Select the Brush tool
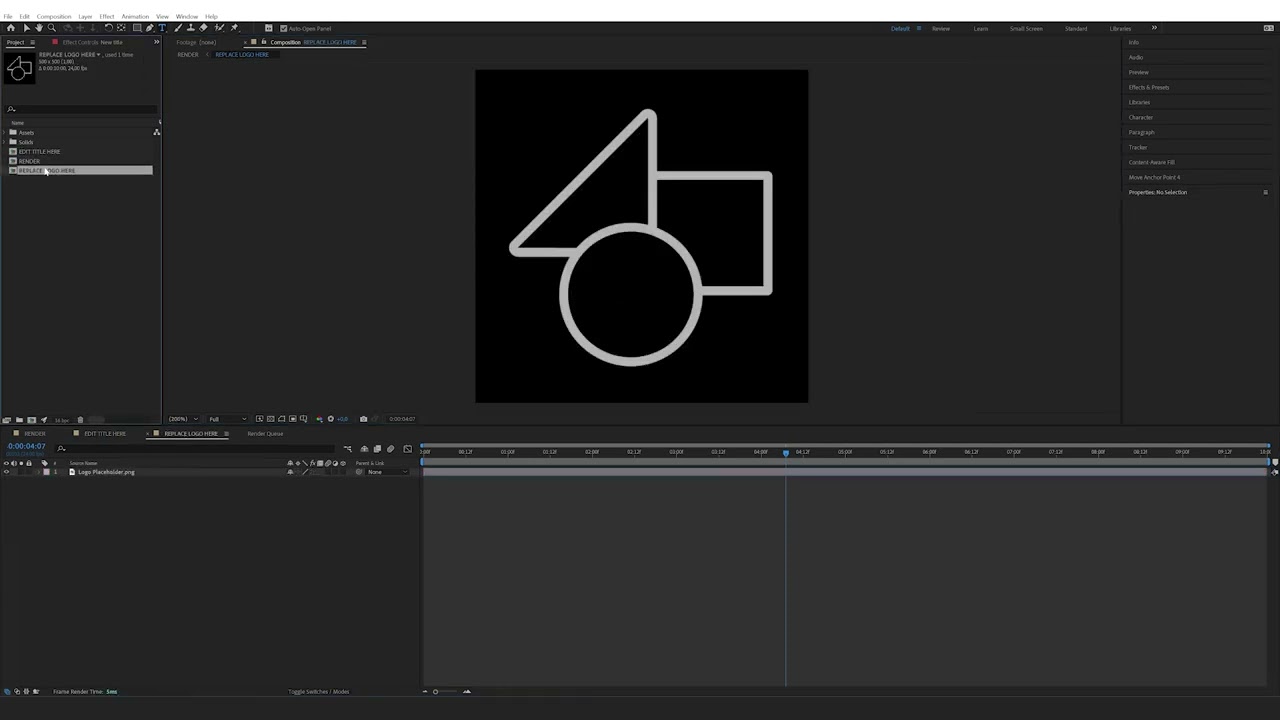This screenshot has width=1280, height=720. tap(178, 28)
